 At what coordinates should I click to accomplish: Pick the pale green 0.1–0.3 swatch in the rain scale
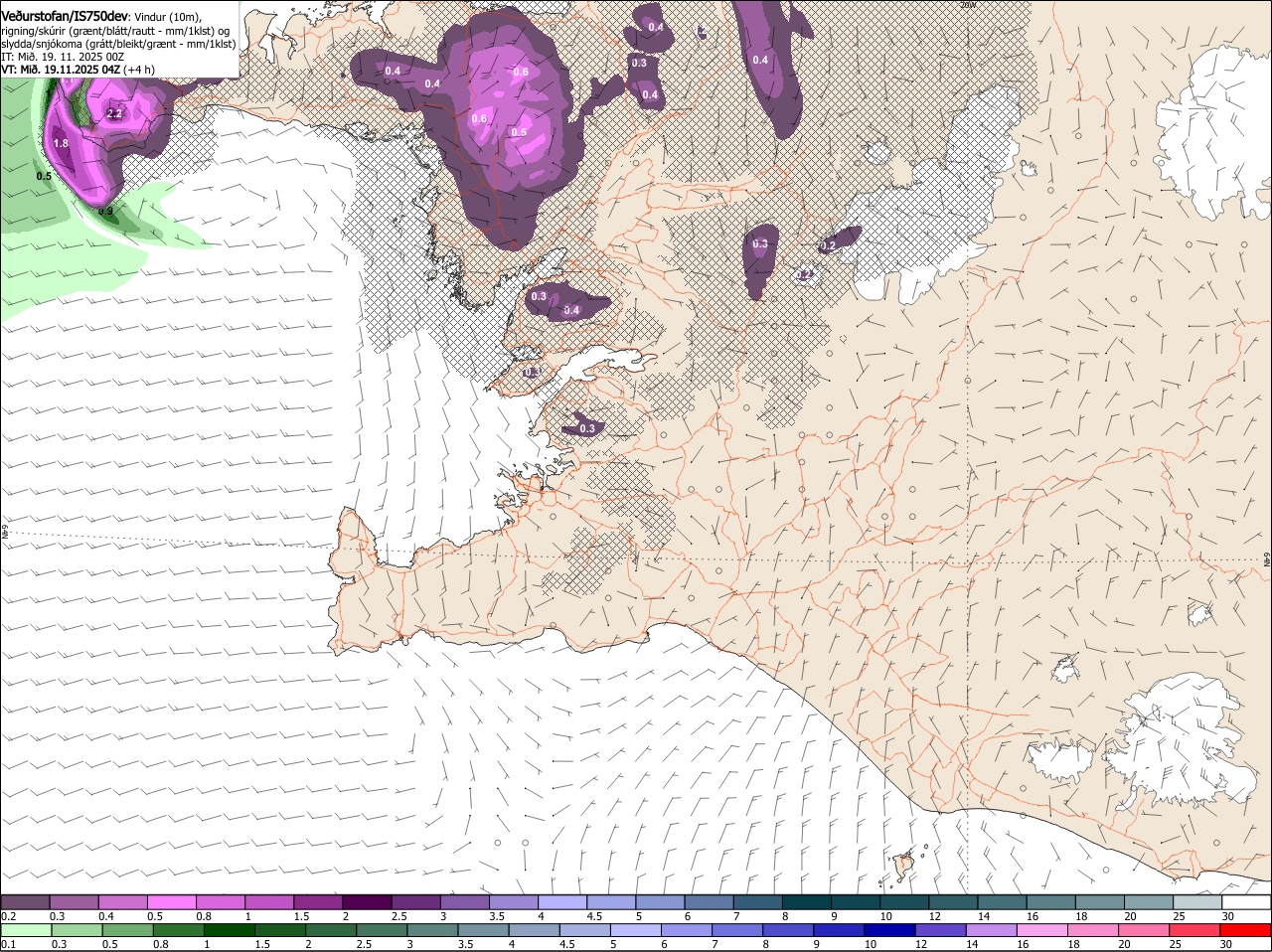(28, 930)
